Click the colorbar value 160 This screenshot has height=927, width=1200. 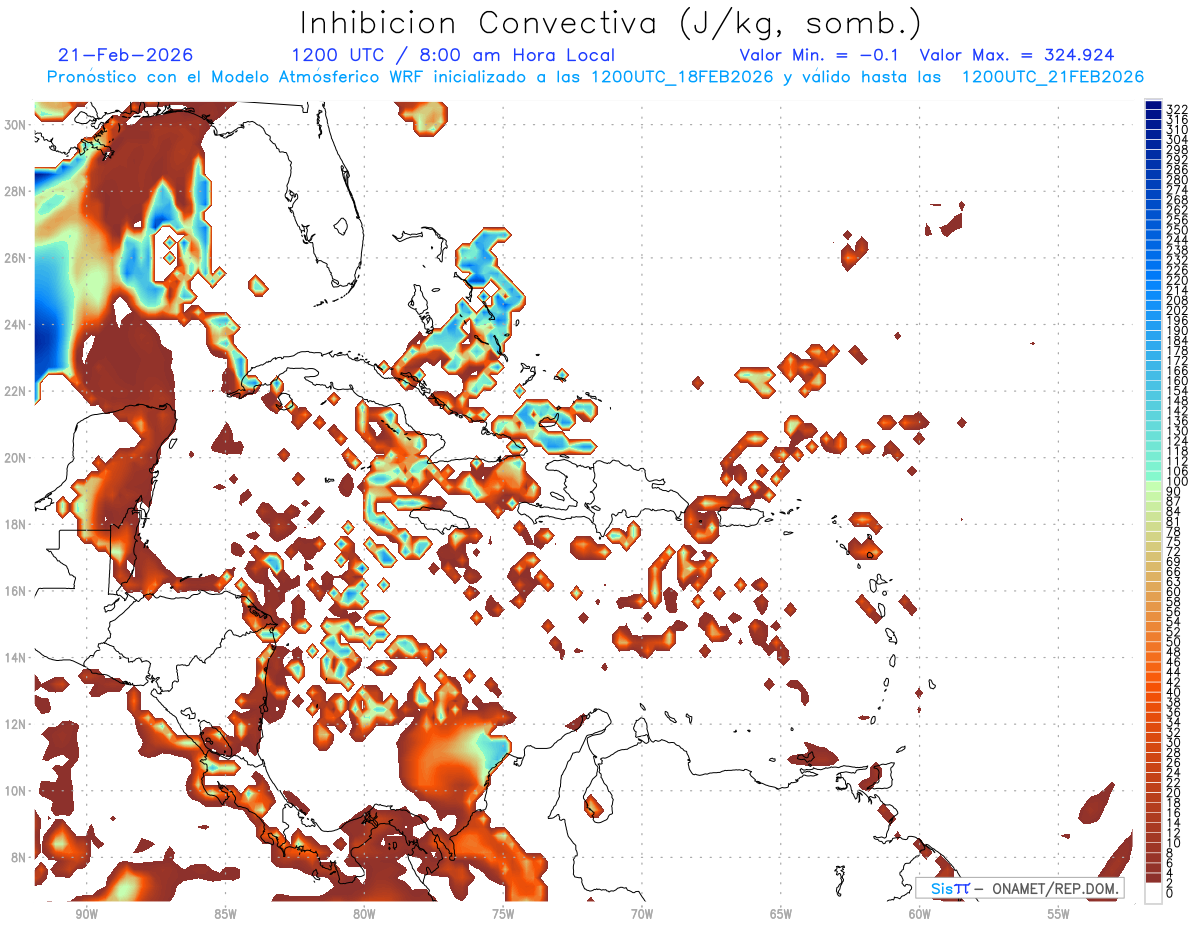click(x=1177, y=381)
